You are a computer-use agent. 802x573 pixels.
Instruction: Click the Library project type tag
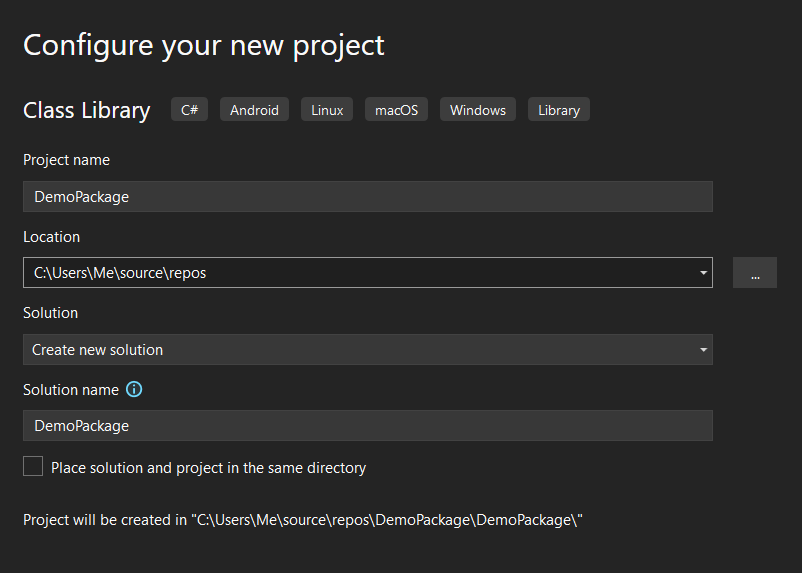pyautogui.click(x=558, y=110)
